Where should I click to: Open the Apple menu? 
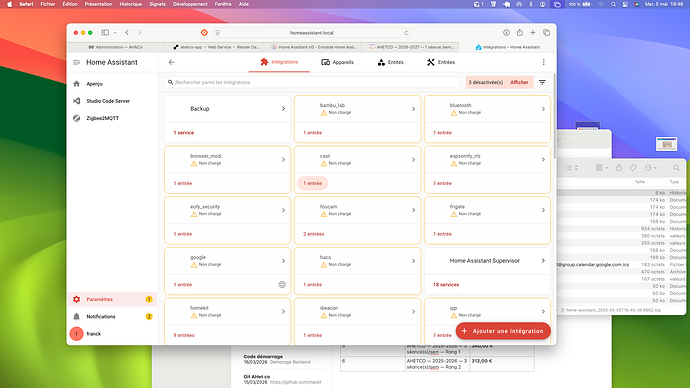[10, 4]
